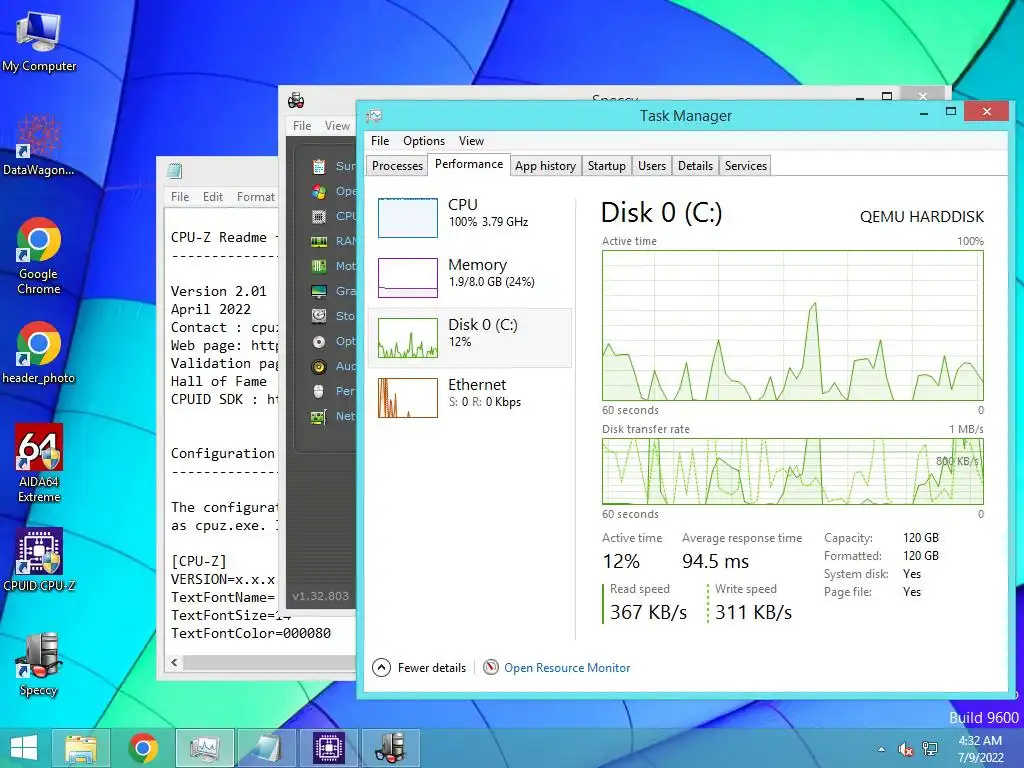Click the Summary icon in Speccy sidebar
The image size is (1024, 768).
pos(319,167)
